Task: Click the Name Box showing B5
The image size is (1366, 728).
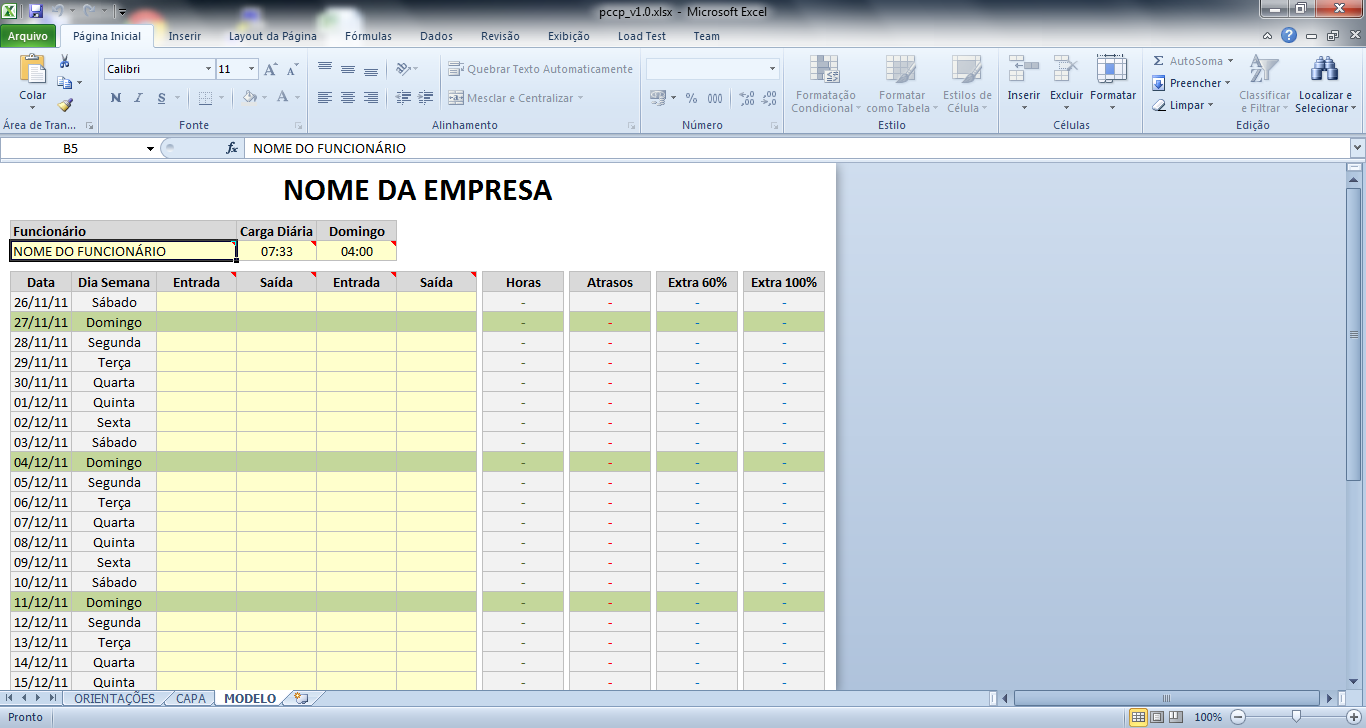Action: 71,148
